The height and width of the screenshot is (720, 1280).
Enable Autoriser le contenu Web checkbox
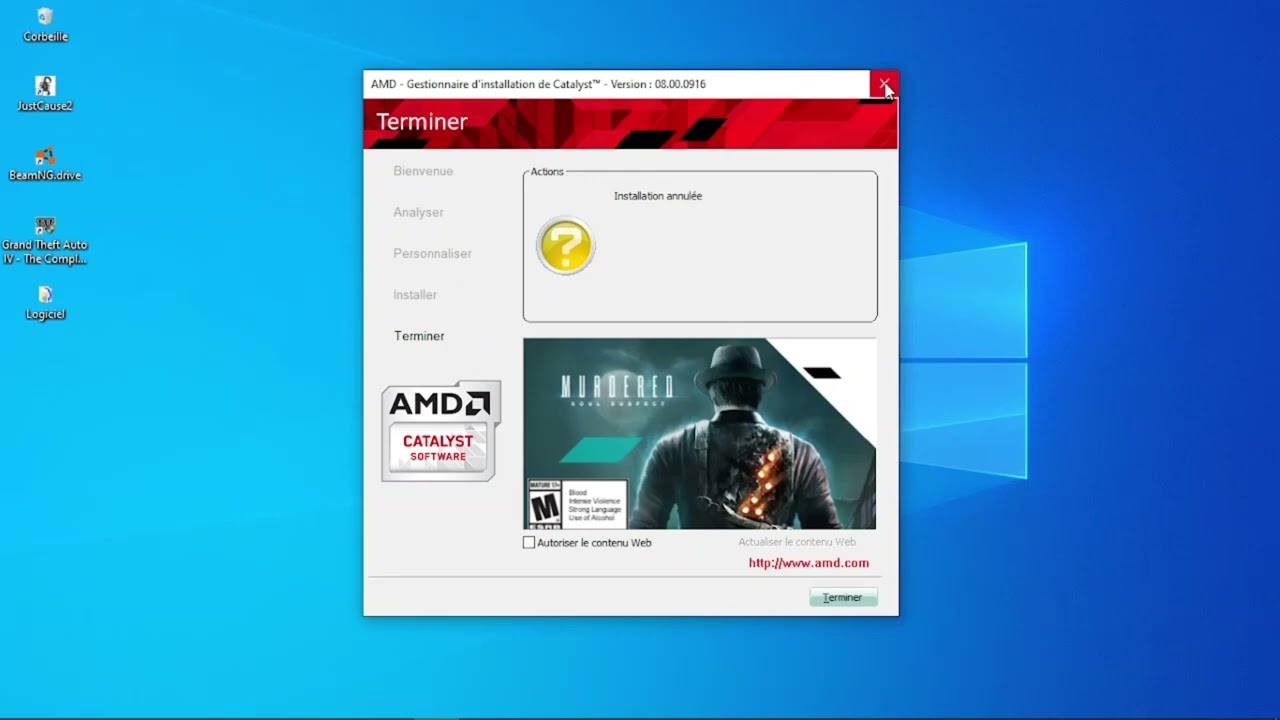point(529,543)
